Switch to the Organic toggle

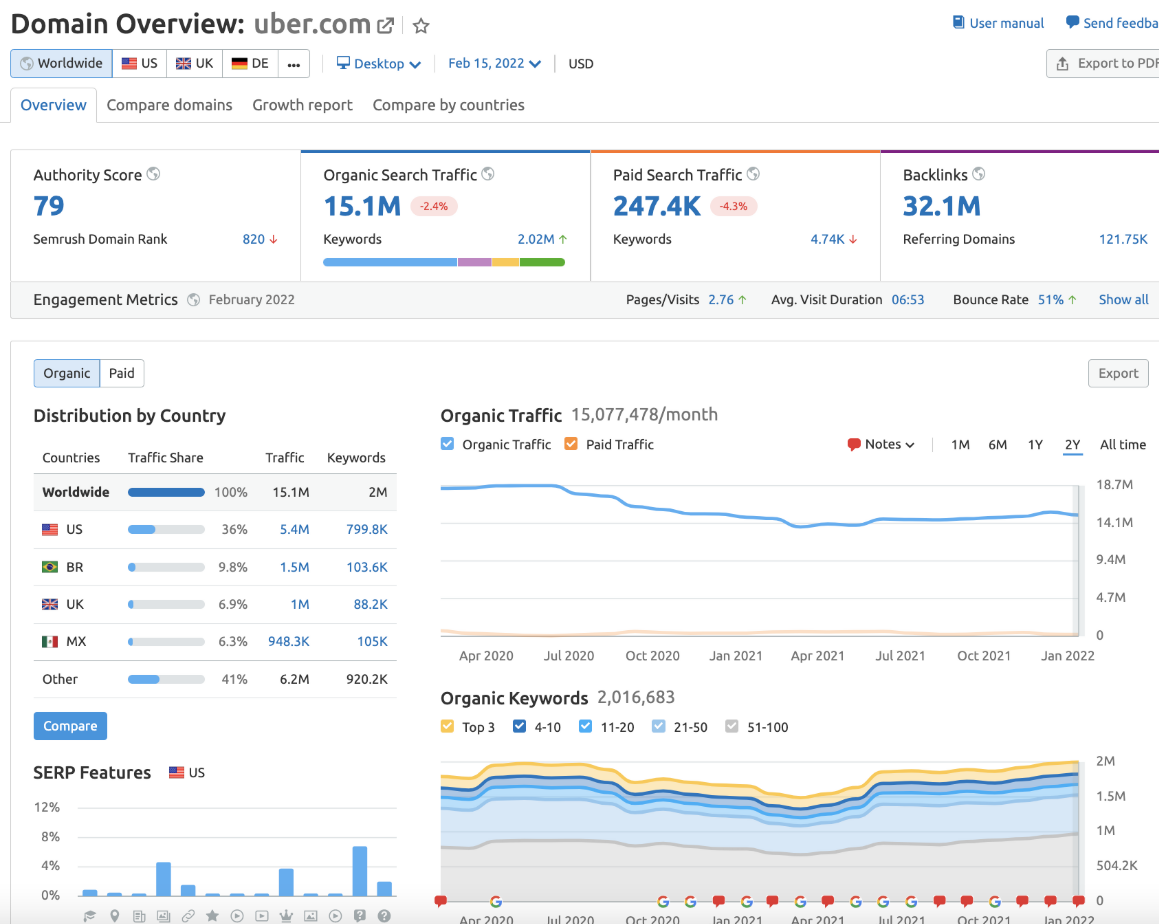(x=67, y=373)
